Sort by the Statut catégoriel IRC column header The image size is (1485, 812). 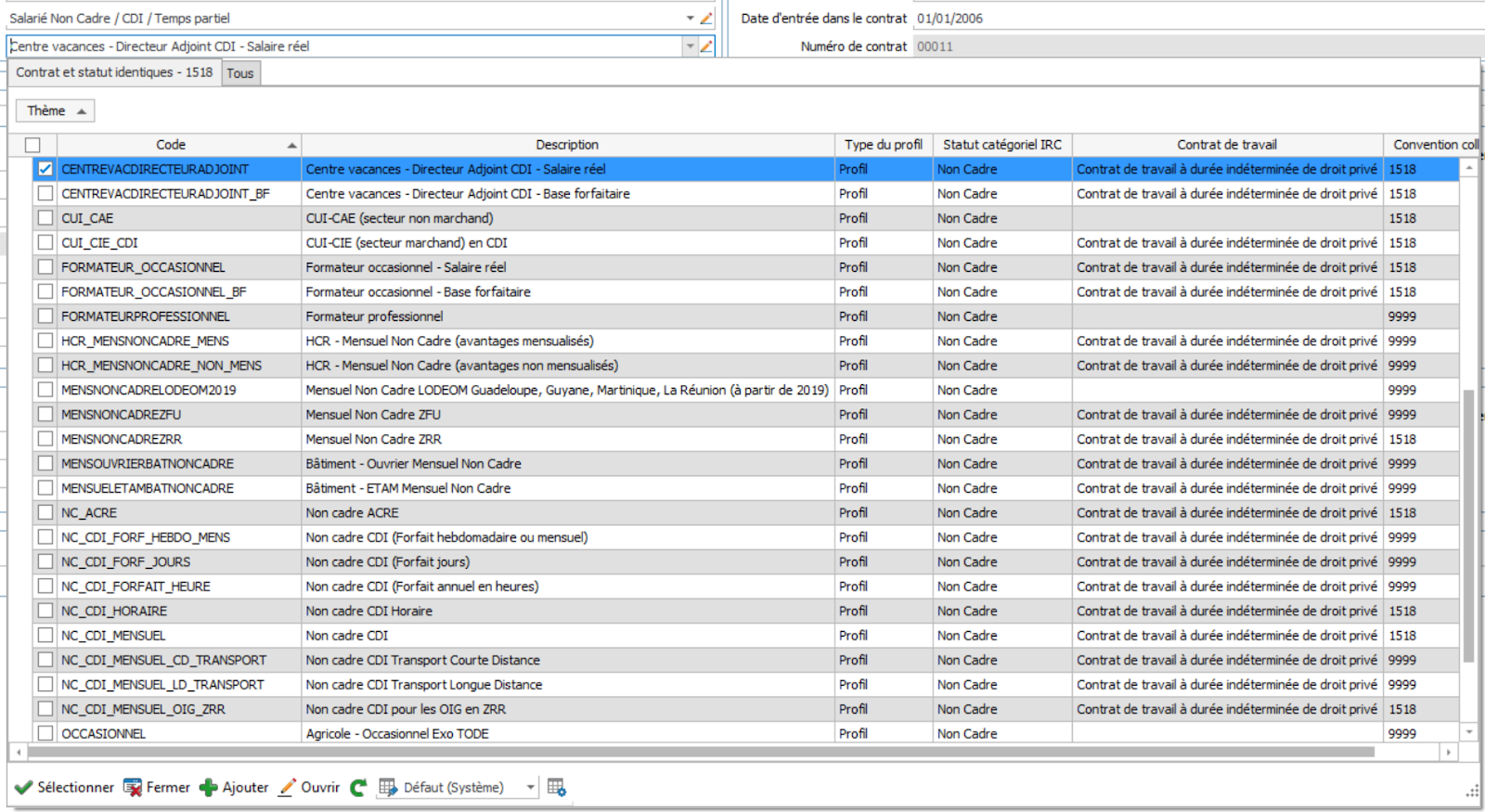point(1002,145)
